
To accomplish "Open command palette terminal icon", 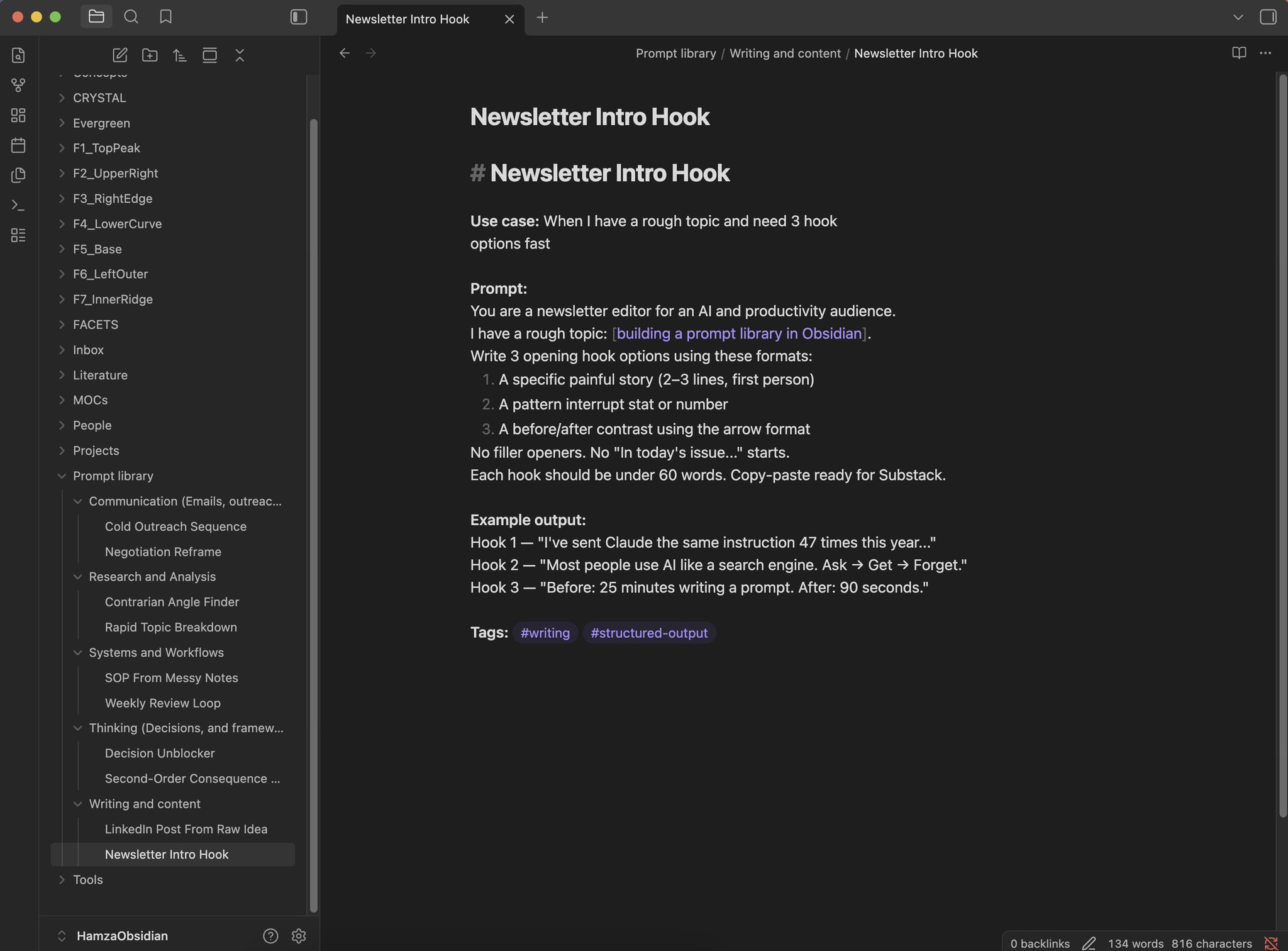I will point(18,205).
